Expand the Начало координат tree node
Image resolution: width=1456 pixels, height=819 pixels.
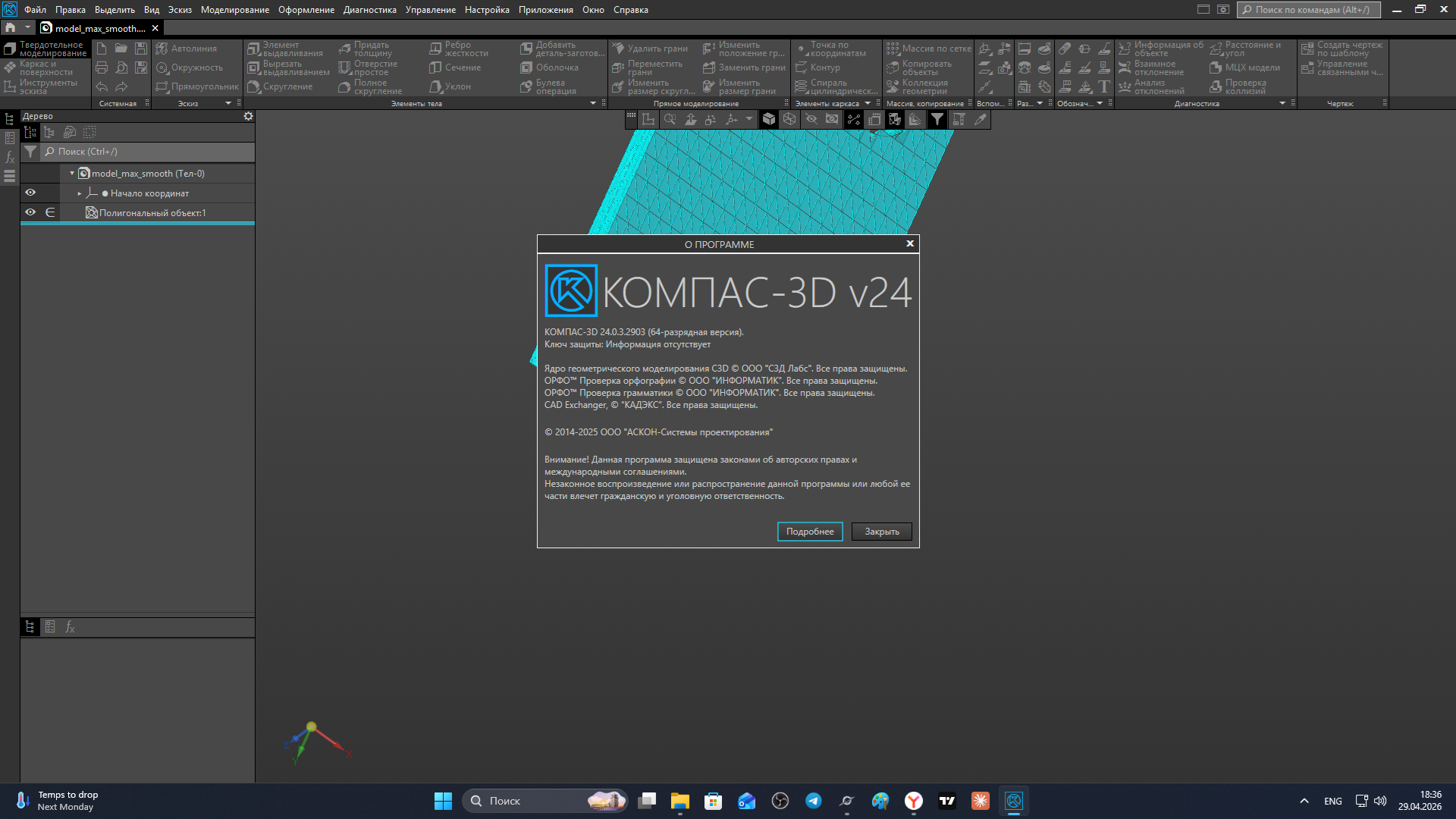(80, 193)
